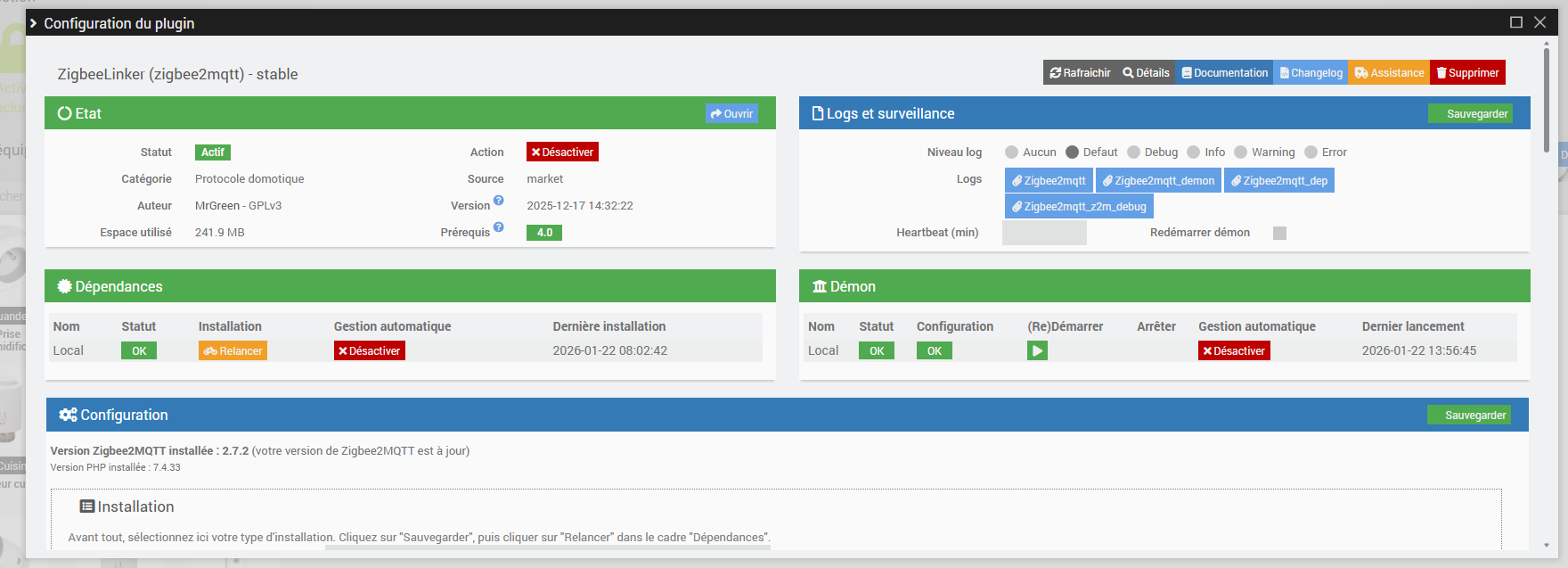Disable the plugin via Action Désactiver
The height and width of the screenshot is (568, 1568).
click(562, 152)
